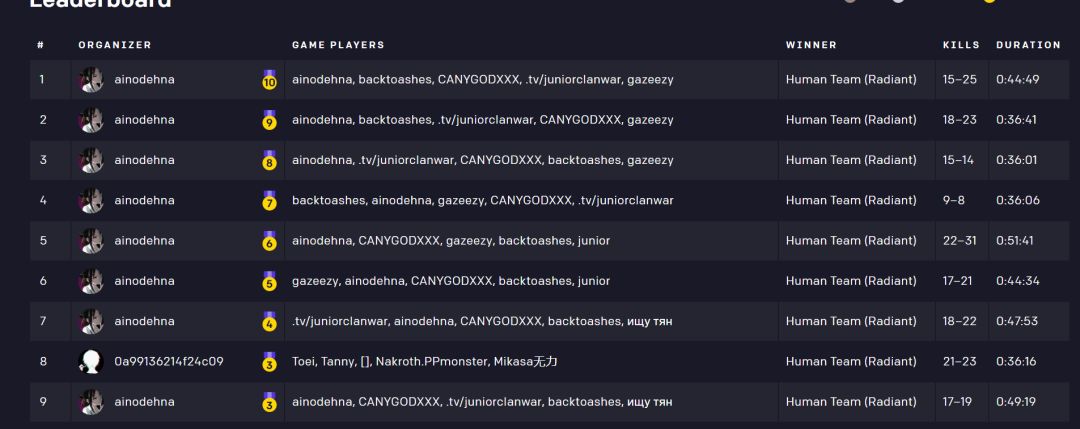Select row with duration 0:51:41
The width and height of the screenshot is (1080, 429).
(x=549, y=241)
